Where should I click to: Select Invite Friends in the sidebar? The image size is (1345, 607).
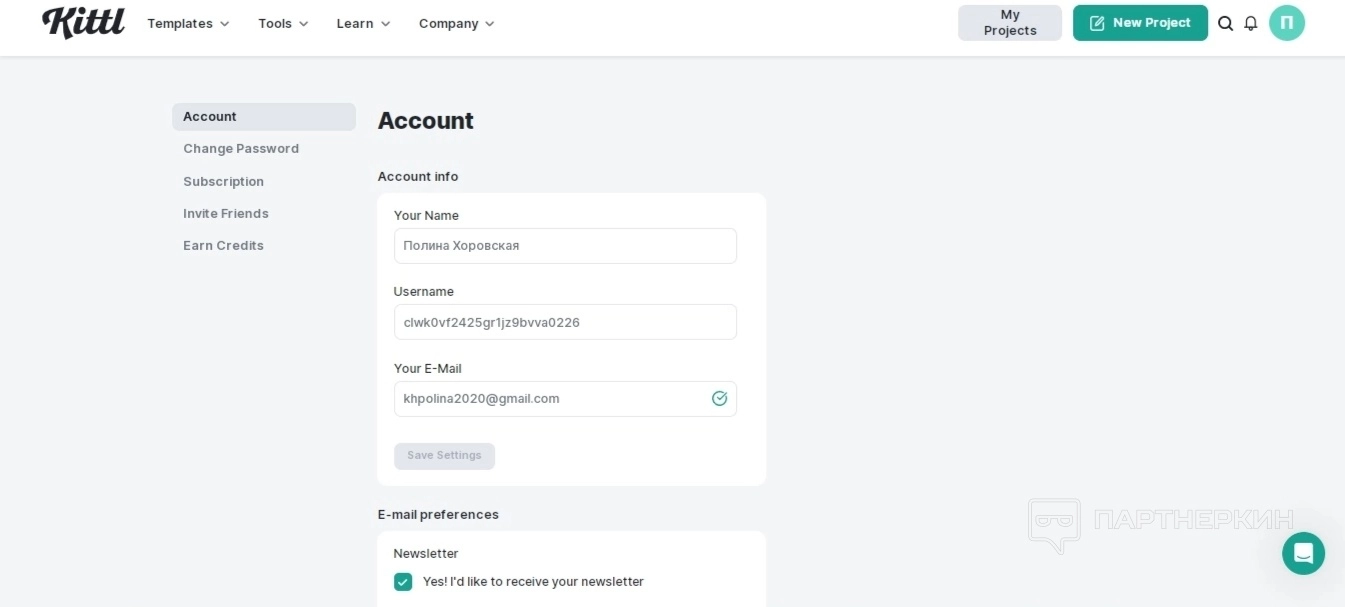[226, 214]
